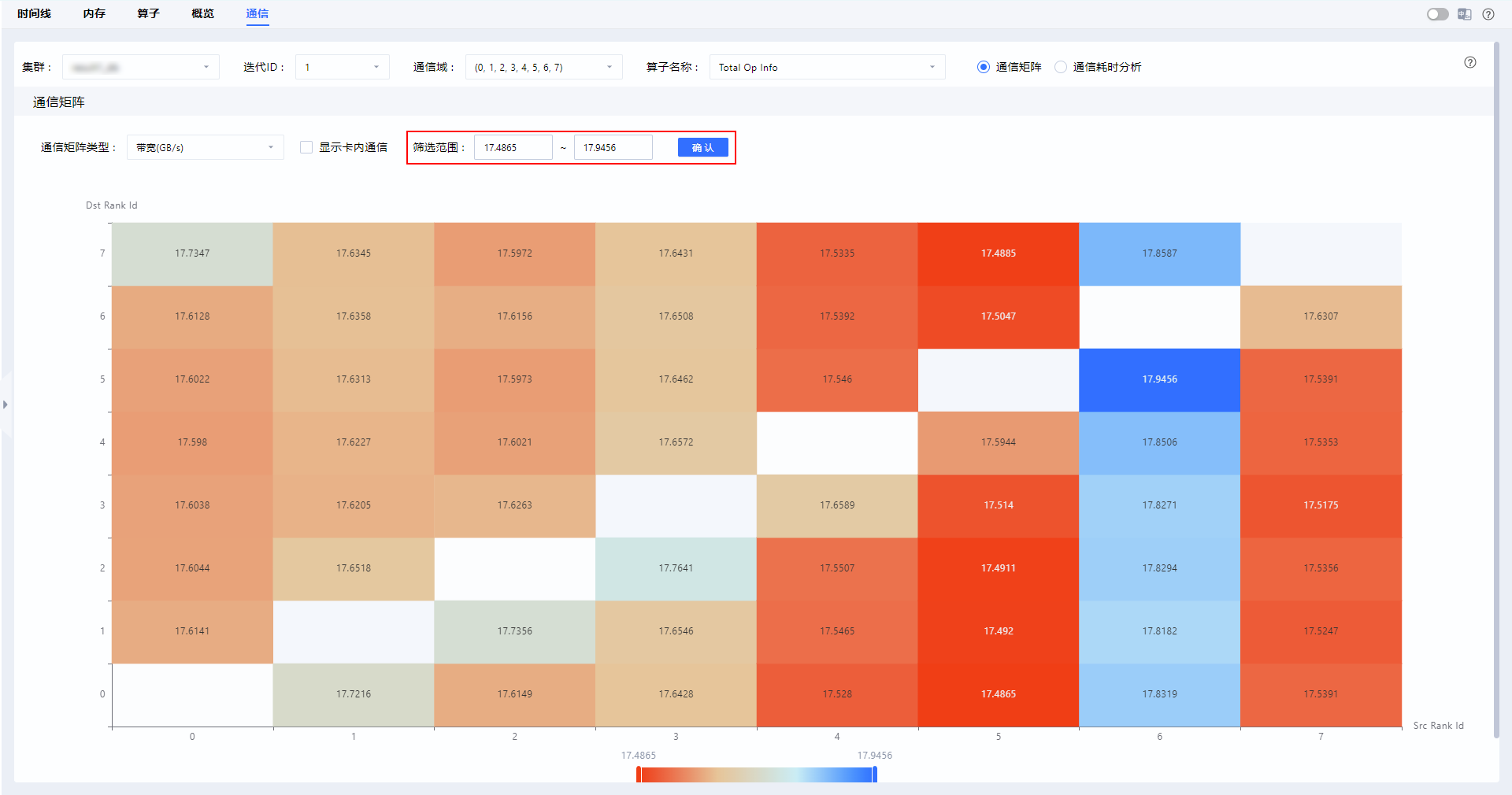Click heatmap cell 17.4865
The width and height of the screenshot is (1512, 795).
[x=998, y=694]
